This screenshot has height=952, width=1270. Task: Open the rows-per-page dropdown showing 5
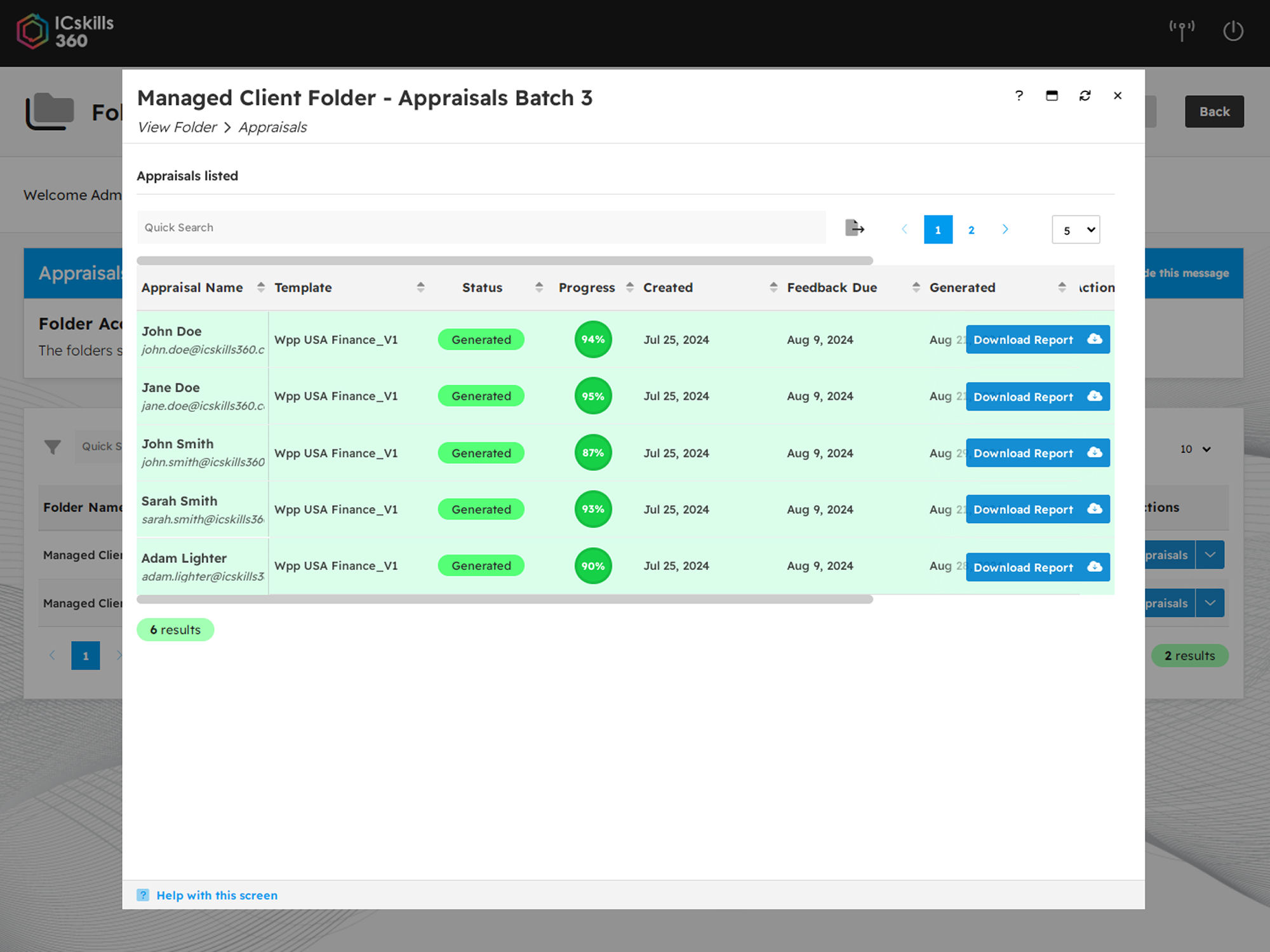coord(1076,230)
